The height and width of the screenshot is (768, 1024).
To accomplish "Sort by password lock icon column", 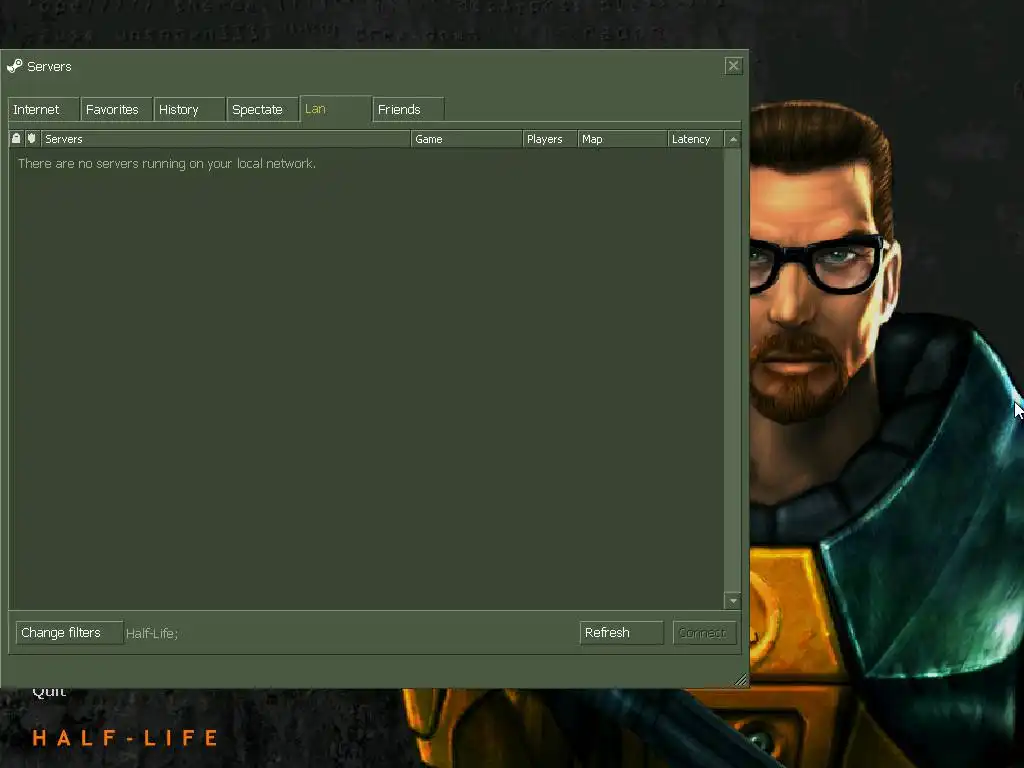I will tap(16, 138).
